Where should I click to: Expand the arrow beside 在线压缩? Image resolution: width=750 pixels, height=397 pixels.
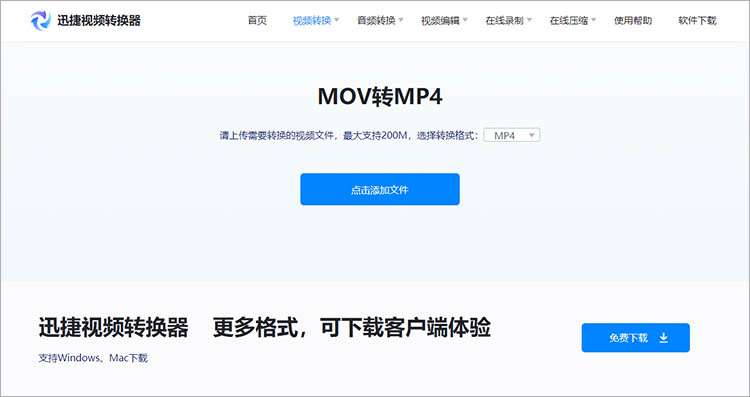click(x=593, y=20)
